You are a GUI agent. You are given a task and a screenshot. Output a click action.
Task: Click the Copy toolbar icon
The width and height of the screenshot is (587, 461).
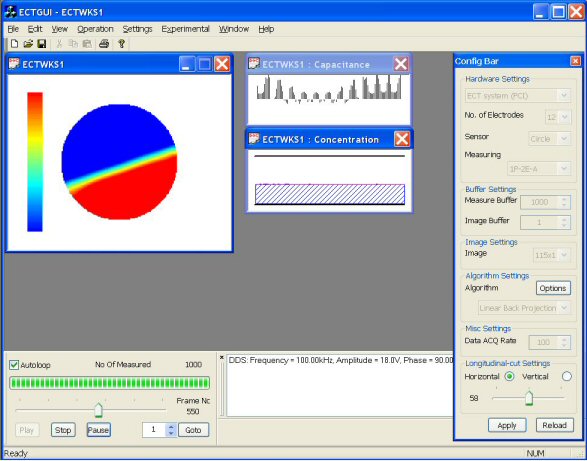click(73, 44)
